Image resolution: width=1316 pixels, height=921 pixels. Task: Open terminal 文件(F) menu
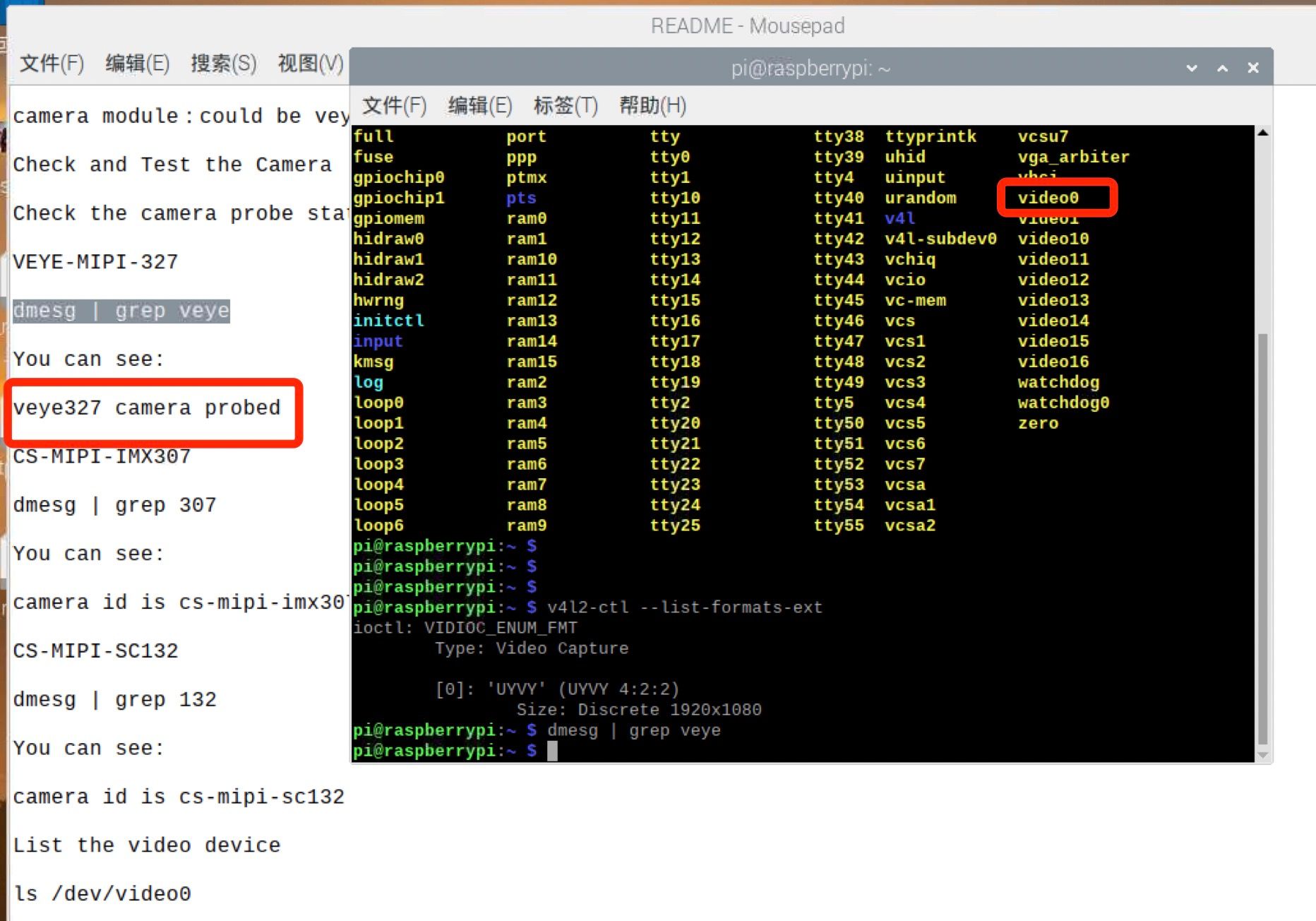[394, 106]
